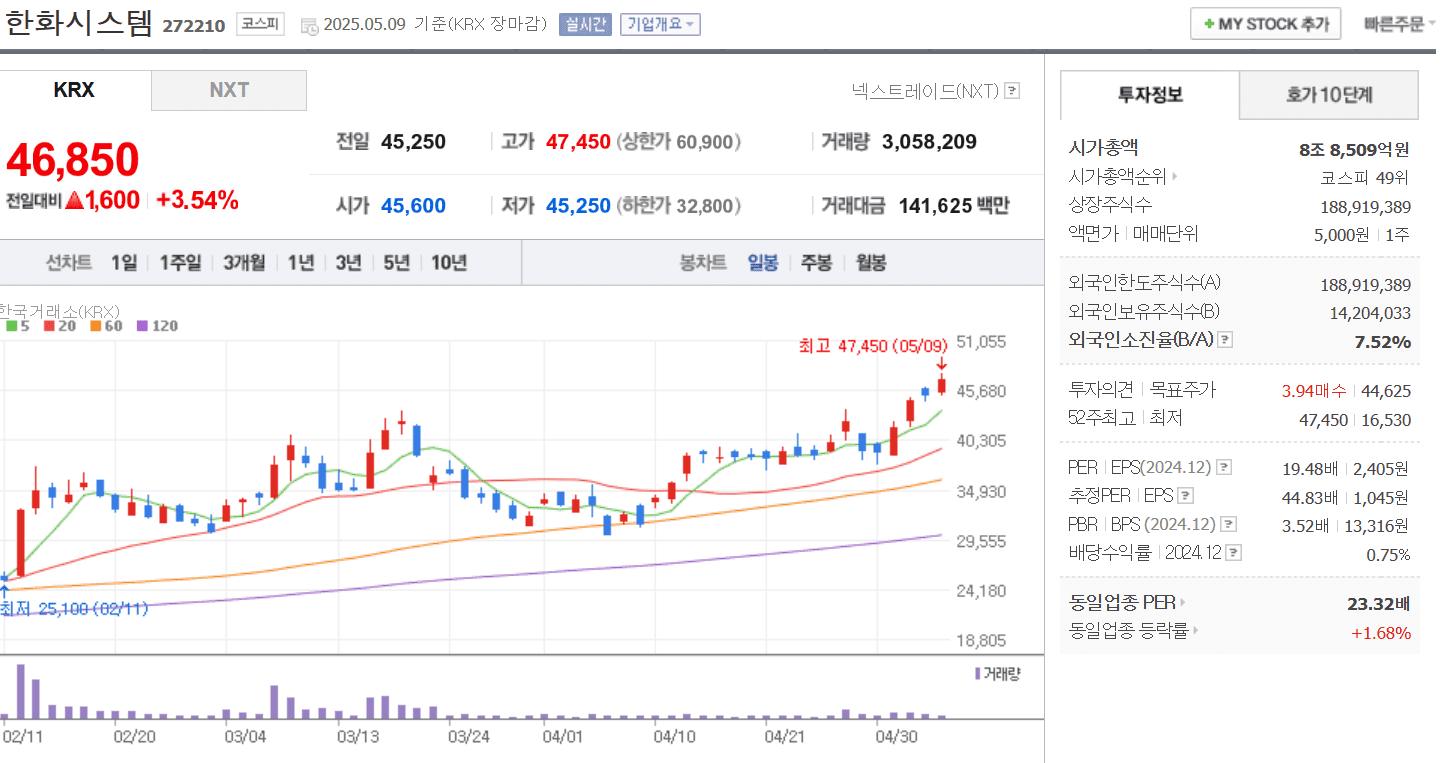Click the purple 120-day moving average swatch
Image resolution: width=1446 pixels, height=763 pixels.
coord(142,326)
